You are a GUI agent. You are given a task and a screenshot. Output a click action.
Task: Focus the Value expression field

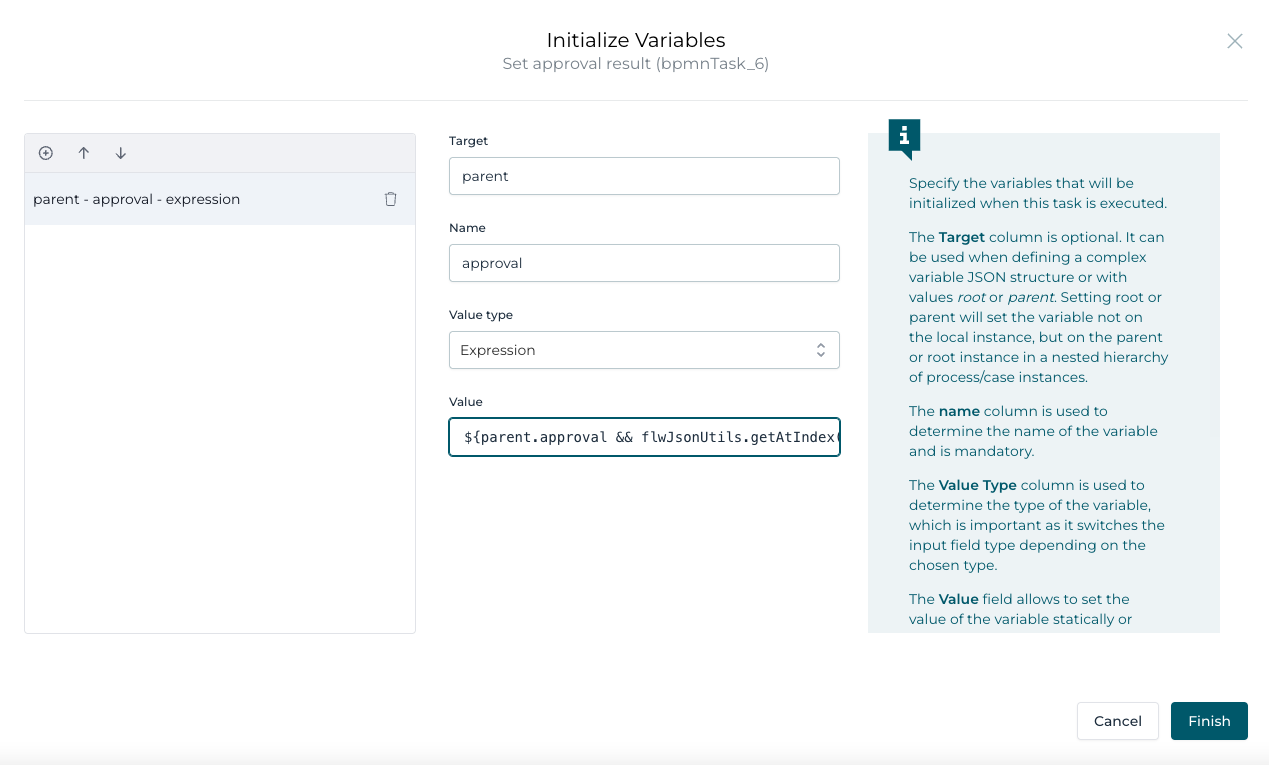643,437
